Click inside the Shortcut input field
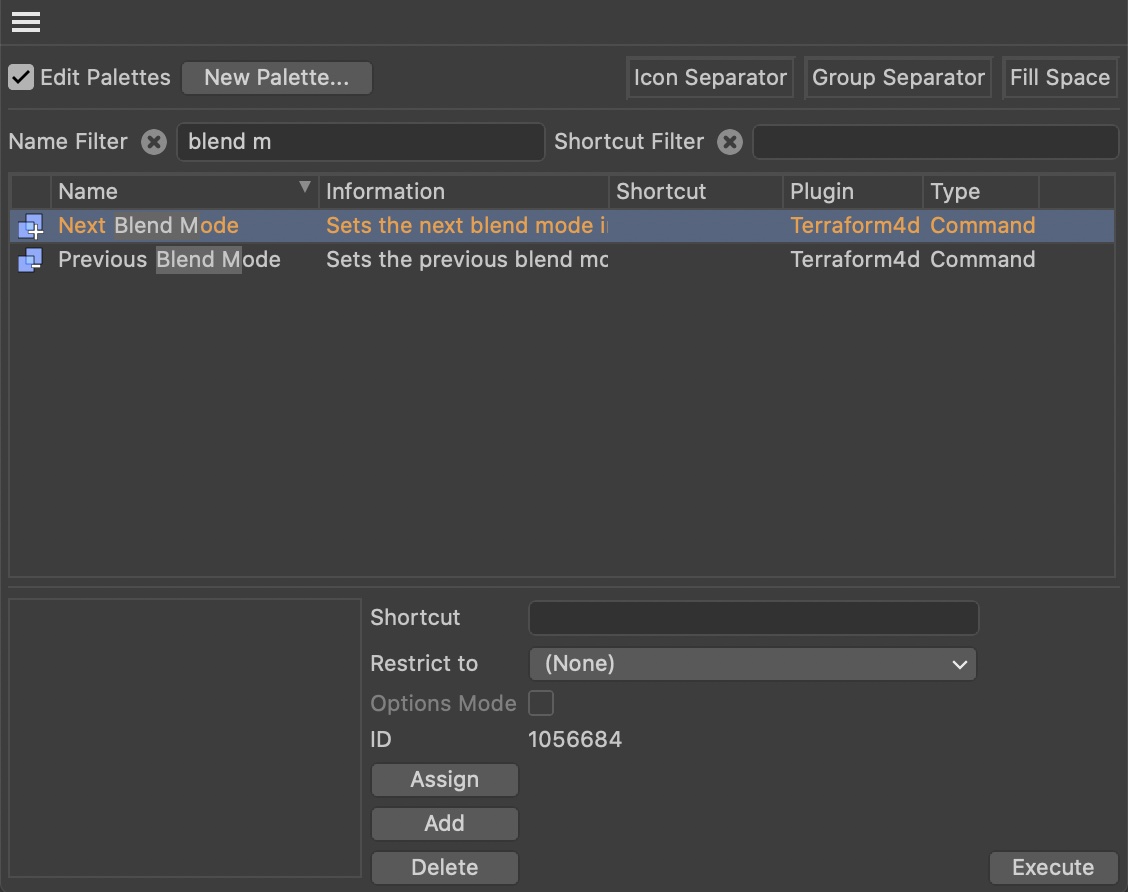 (x=752, y=618)
